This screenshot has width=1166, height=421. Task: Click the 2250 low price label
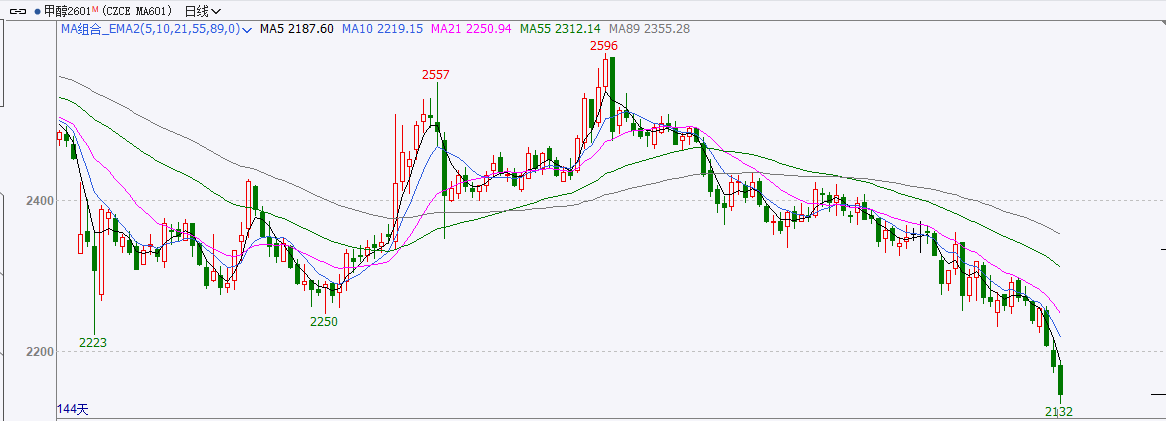pos(324,321)
